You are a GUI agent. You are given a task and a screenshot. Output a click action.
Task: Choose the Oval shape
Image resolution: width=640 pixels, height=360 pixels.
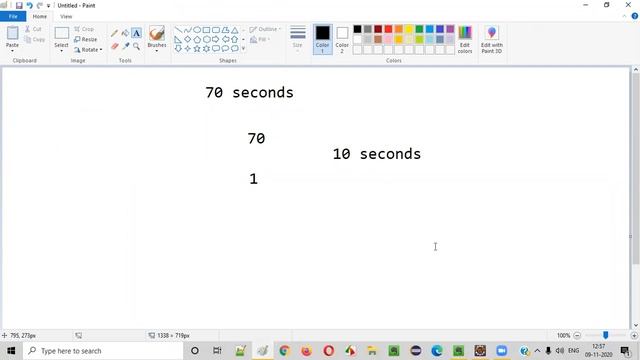[x=197, y=30]
